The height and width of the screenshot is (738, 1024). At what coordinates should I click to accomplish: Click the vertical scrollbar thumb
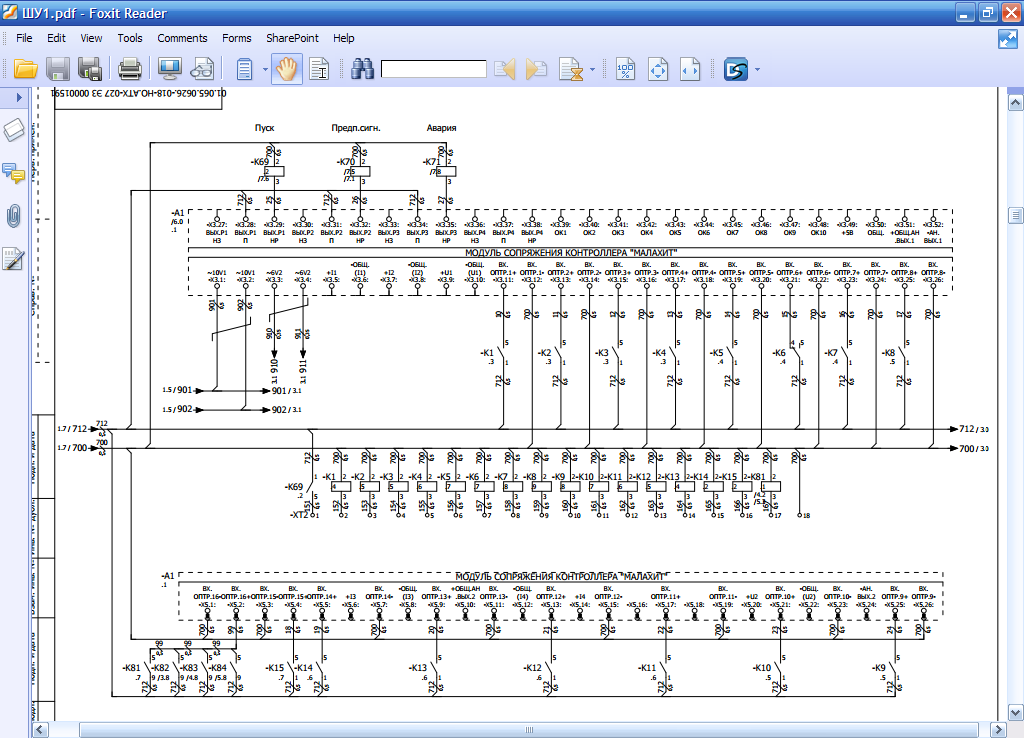click(1015, 215)
